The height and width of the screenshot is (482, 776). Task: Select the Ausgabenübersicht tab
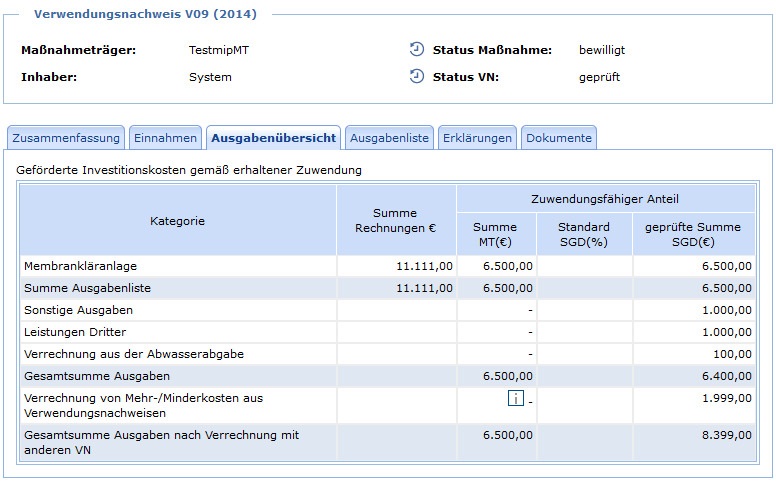click(x=273, y=138)
